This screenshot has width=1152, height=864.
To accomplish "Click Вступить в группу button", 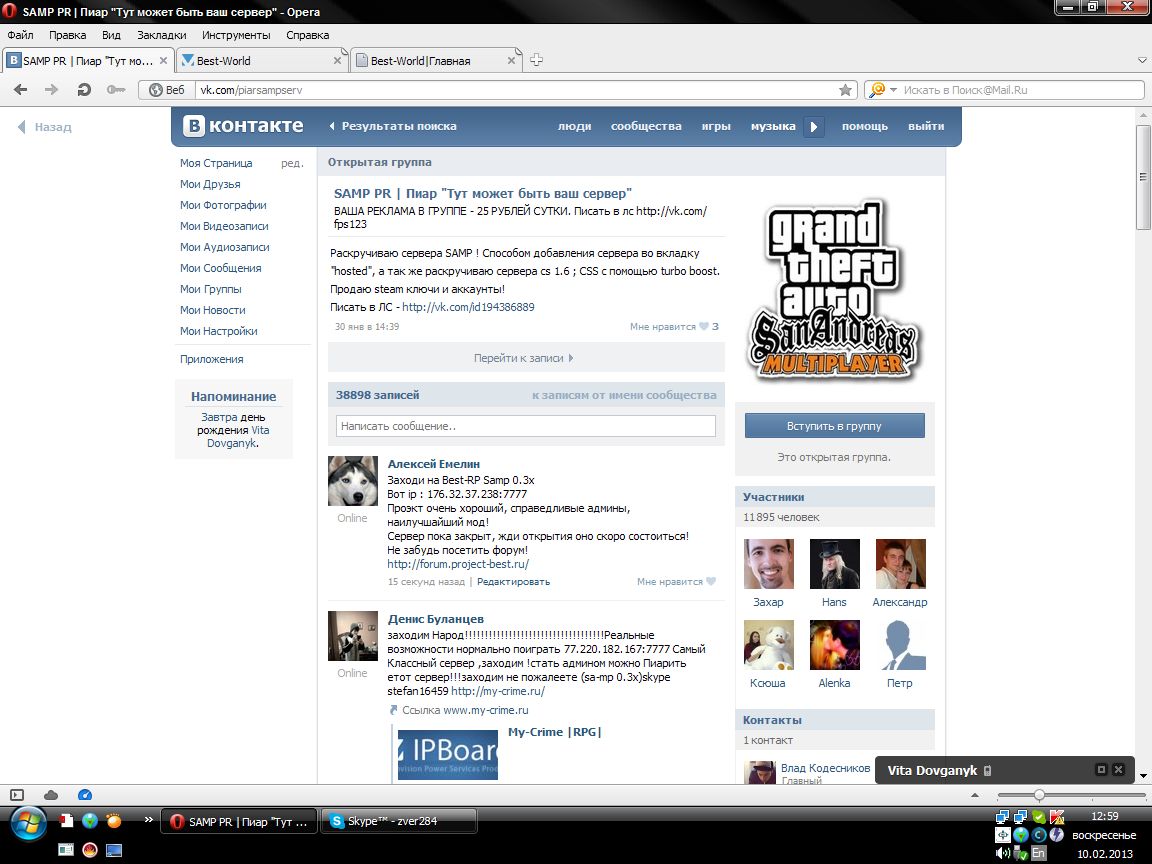I will click(835, 426).
